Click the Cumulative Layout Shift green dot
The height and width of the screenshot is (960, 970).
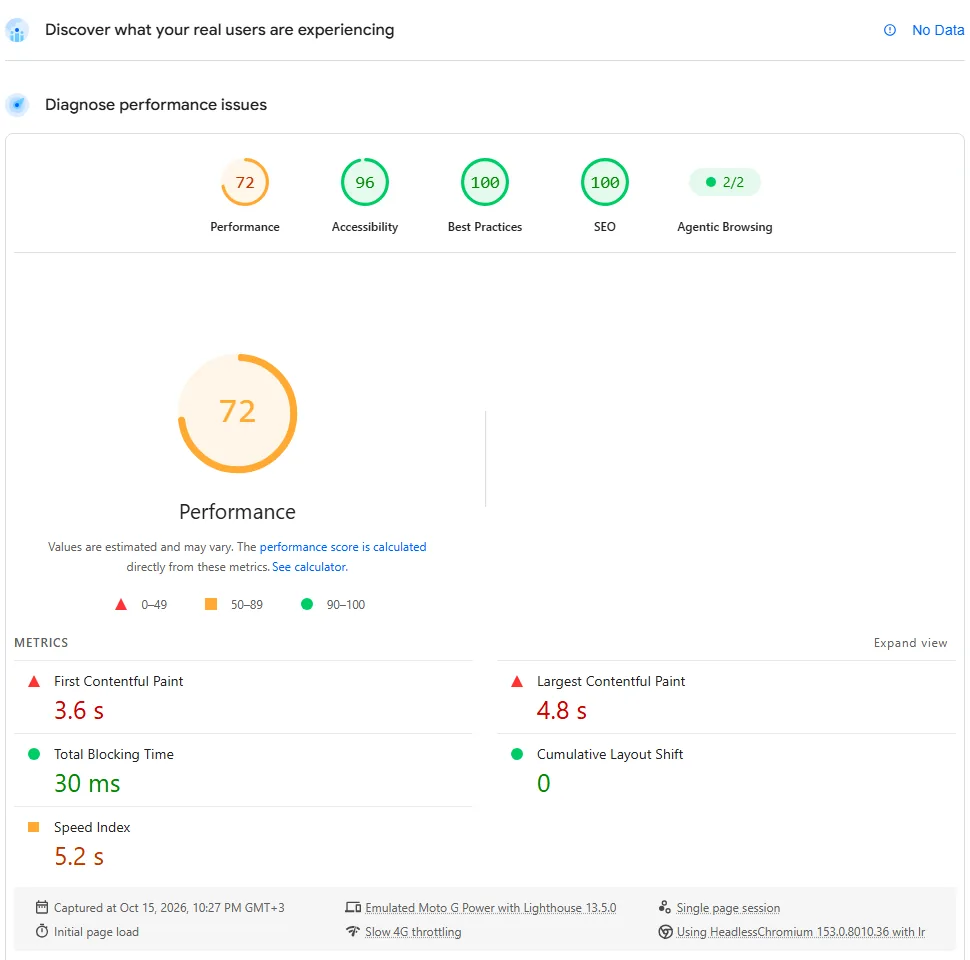coord(517,754)
